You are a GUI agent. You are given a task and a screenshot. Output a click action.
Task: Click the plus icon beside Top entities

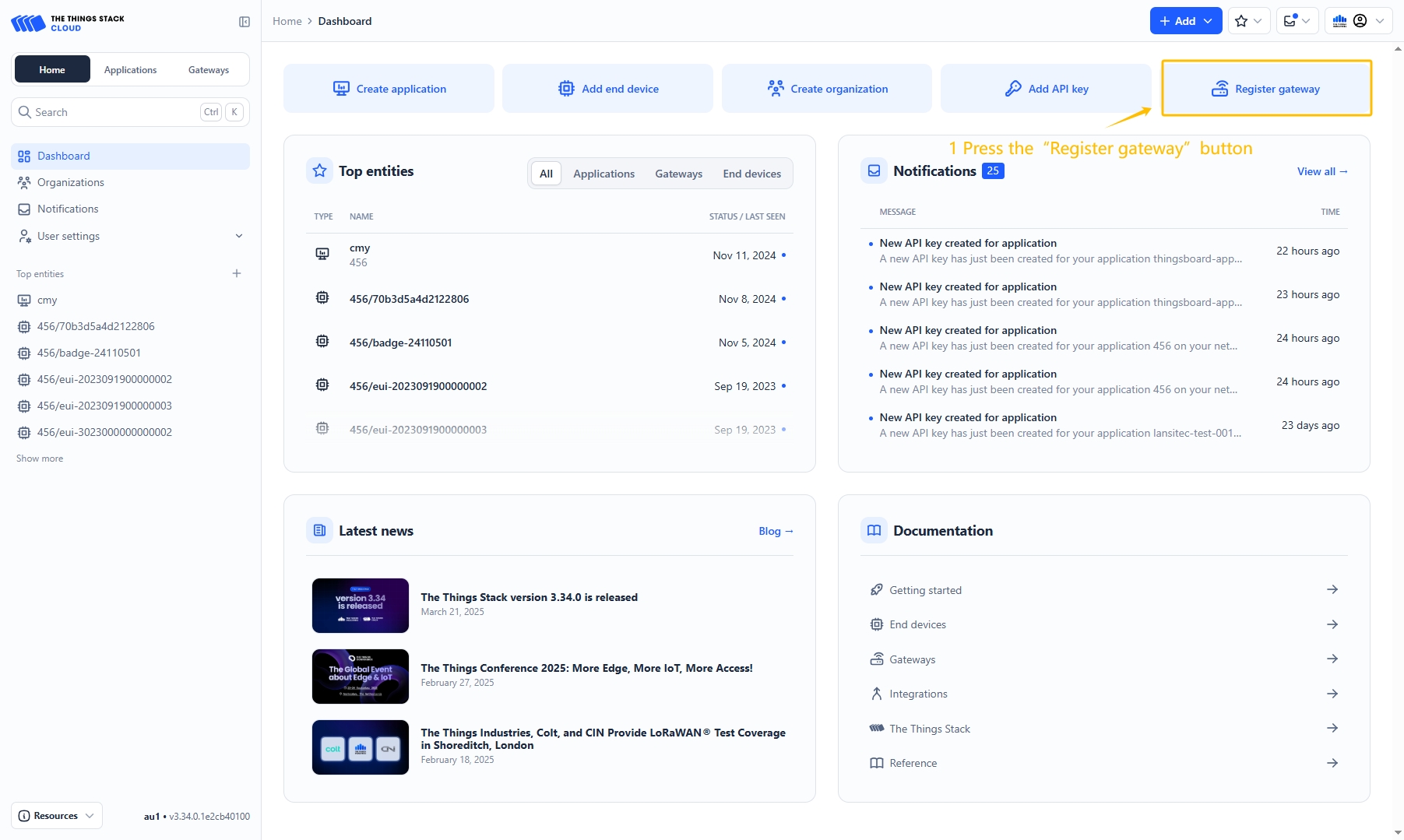(x=237, y=273)
